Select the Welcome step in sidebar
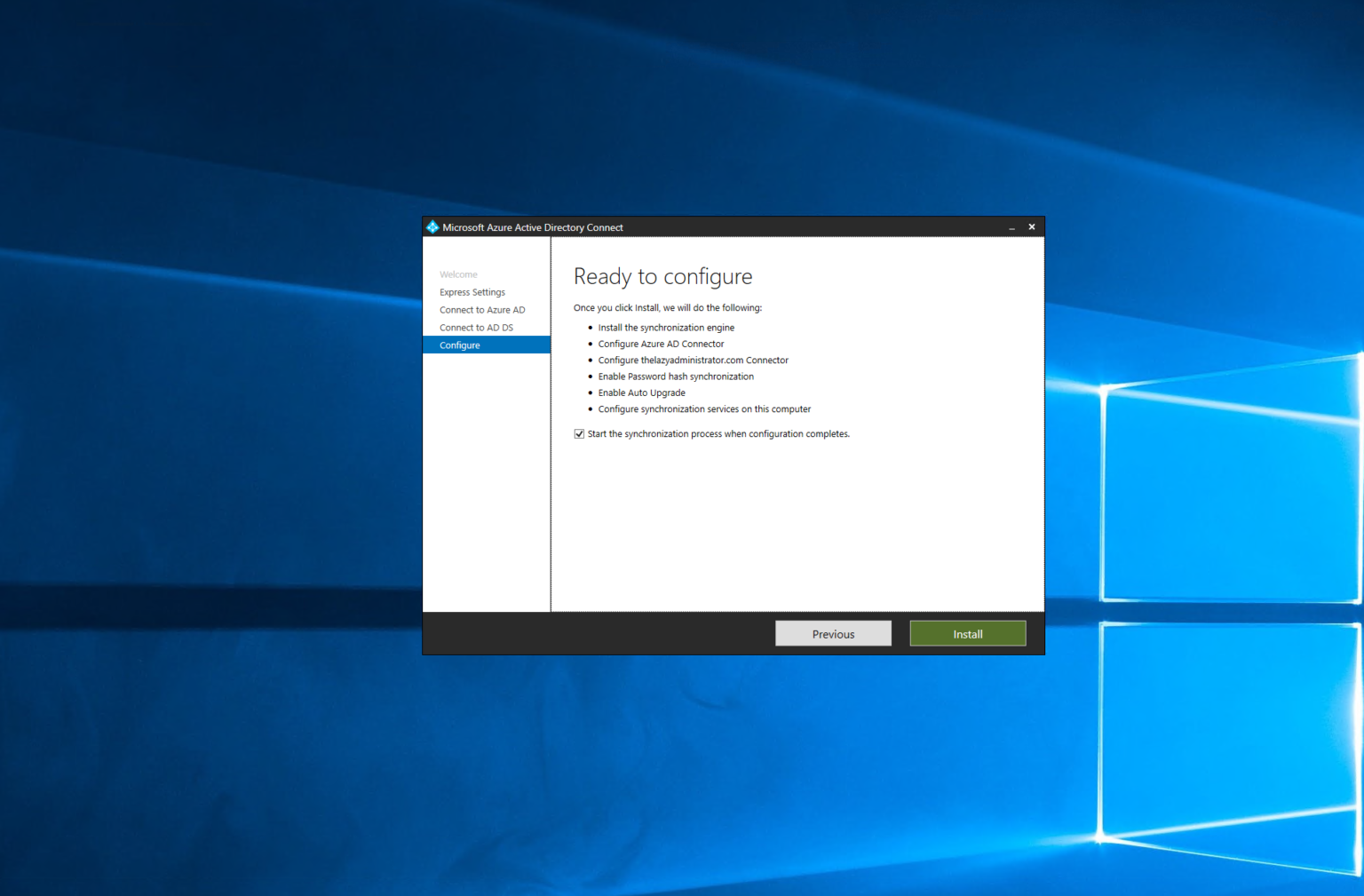This screenshot has width=1364, height=896. coord(458,274)
